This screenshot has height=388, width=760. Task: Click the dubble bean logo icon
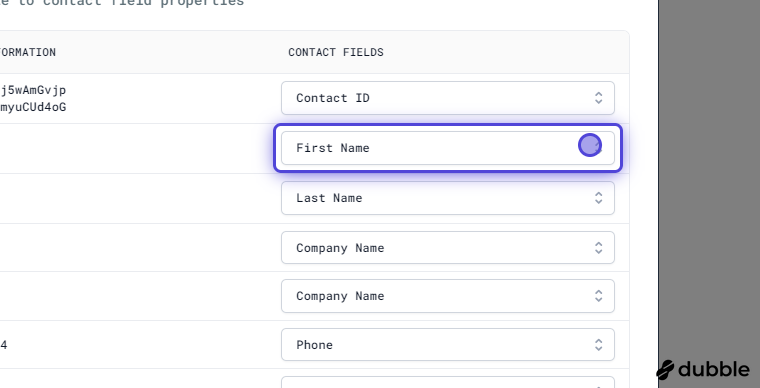[x=665, y=370]
